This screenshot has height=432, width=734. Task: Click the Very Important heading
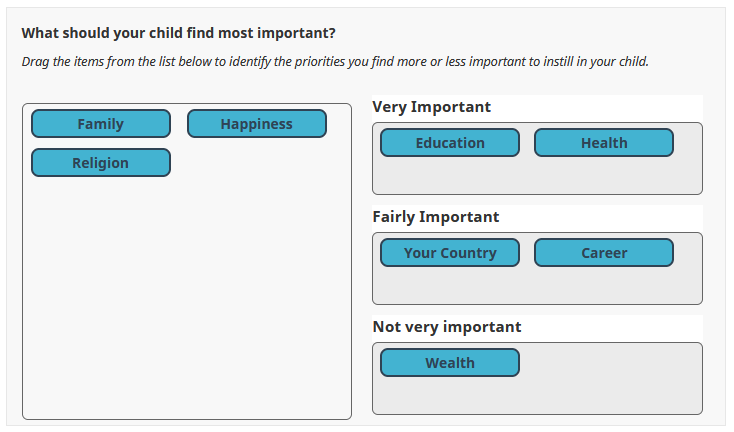coord(432,107)
